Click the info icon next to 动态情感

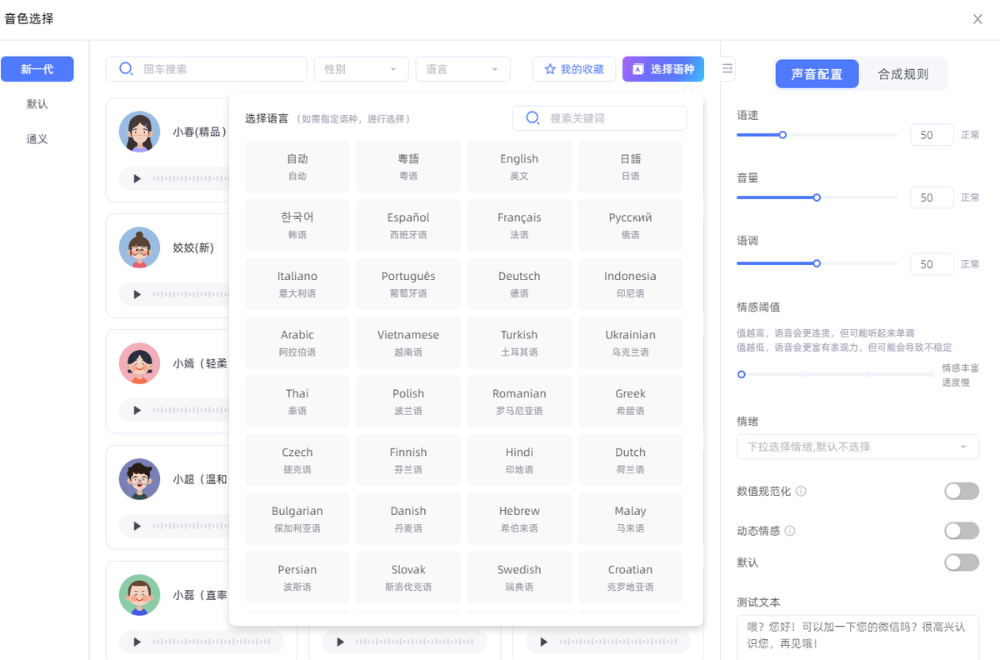pos(790,531)
